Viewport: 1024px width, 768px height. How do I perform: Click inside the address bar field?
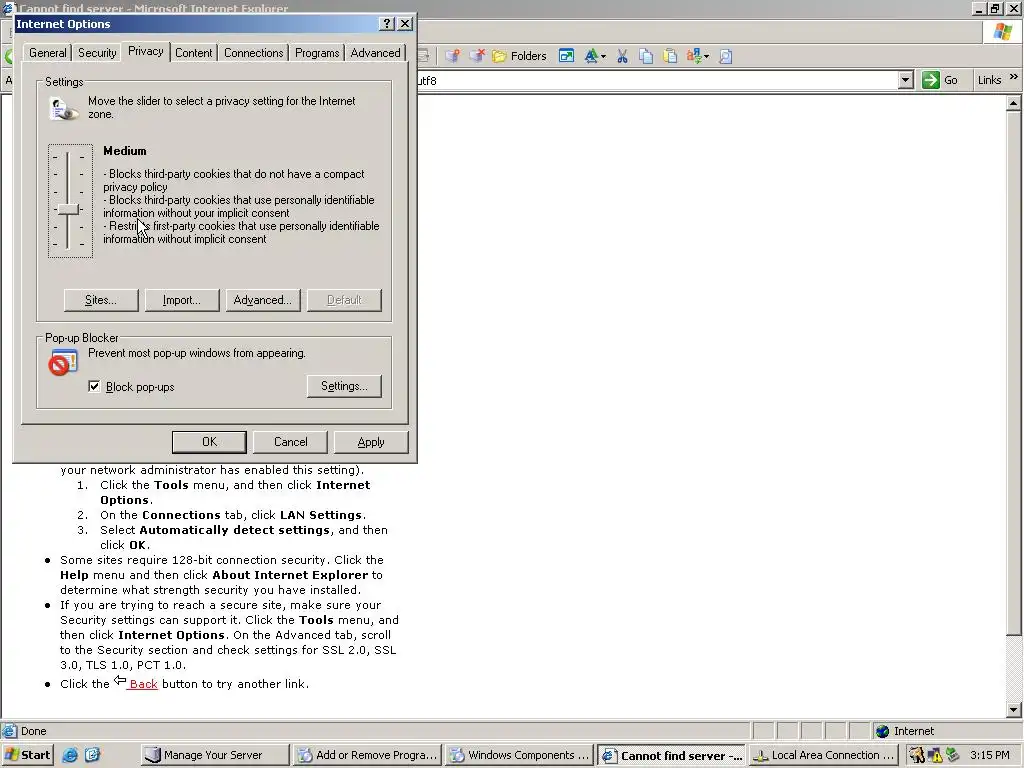click(x=656, y=80)
